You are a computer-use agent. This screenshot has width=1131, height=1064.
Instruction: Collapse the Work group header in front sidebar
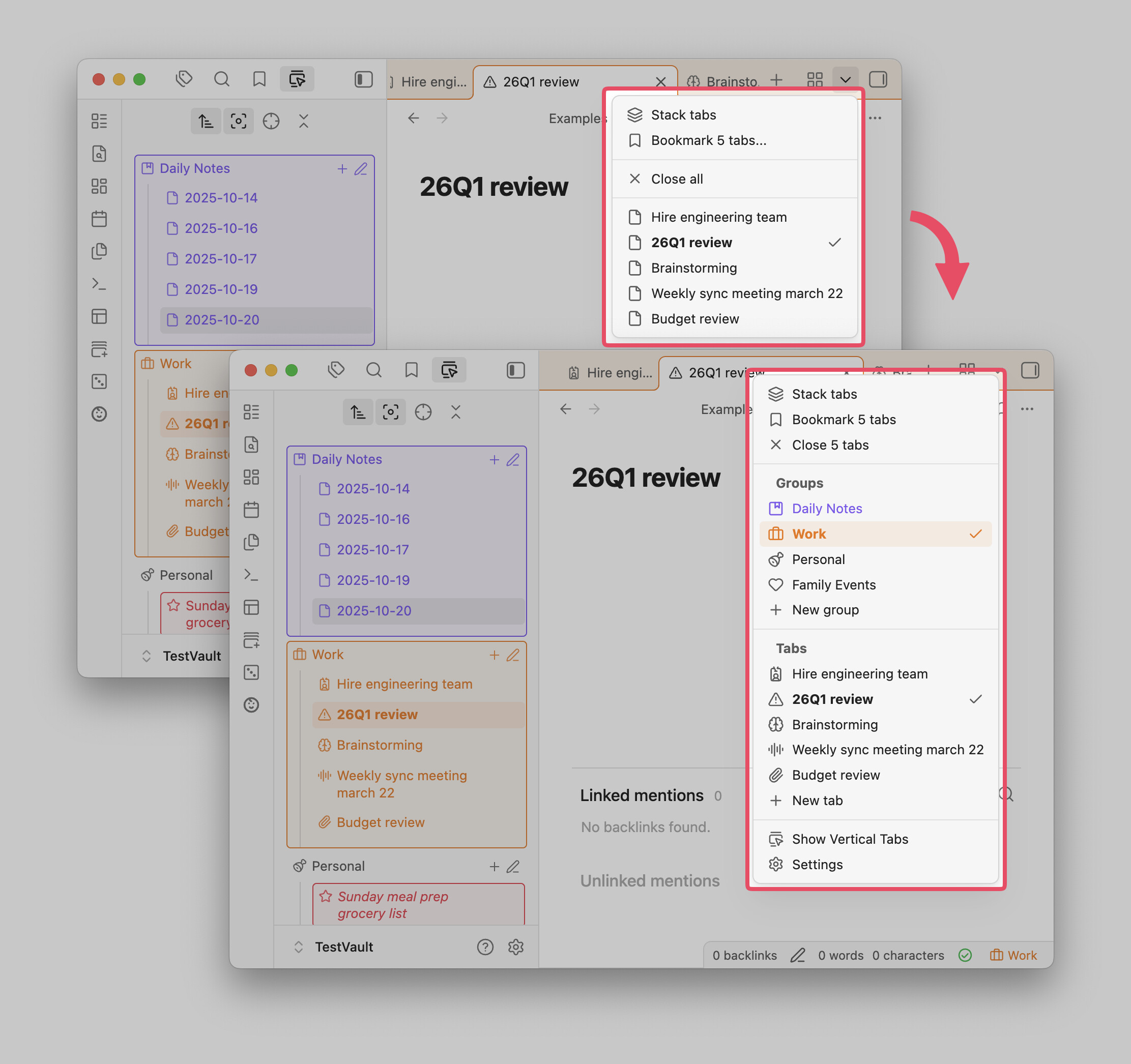coord(327,655)
